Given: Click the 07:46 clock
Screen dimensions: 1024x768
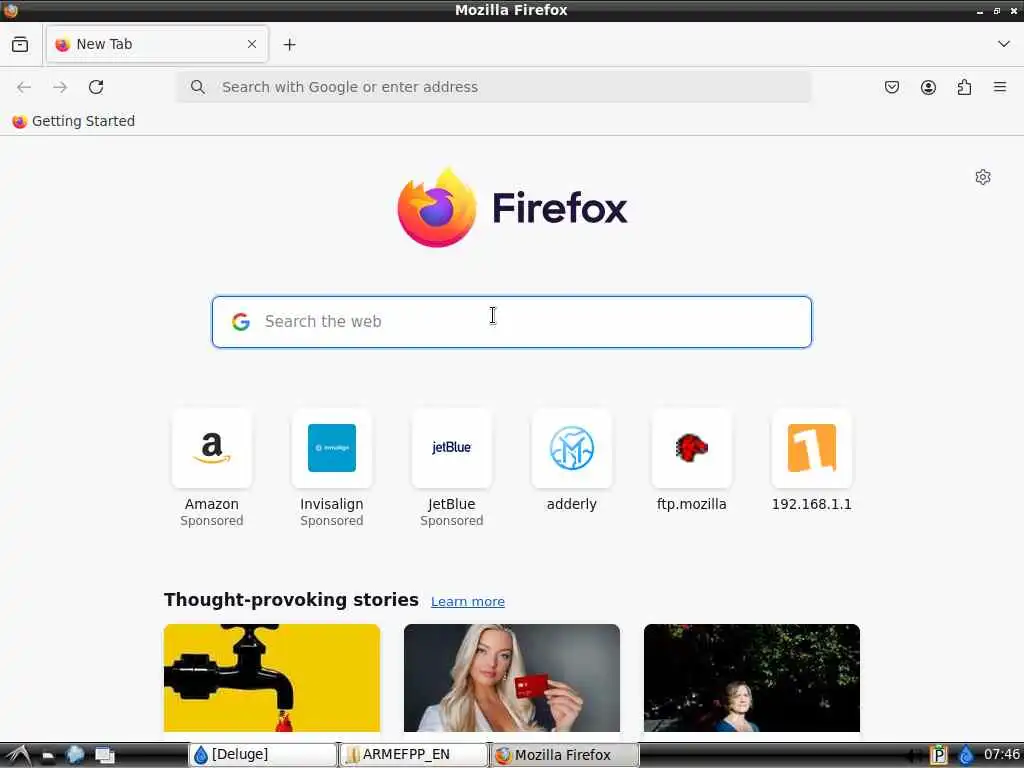Looking at the screenshot, I should pos(1002,754).
